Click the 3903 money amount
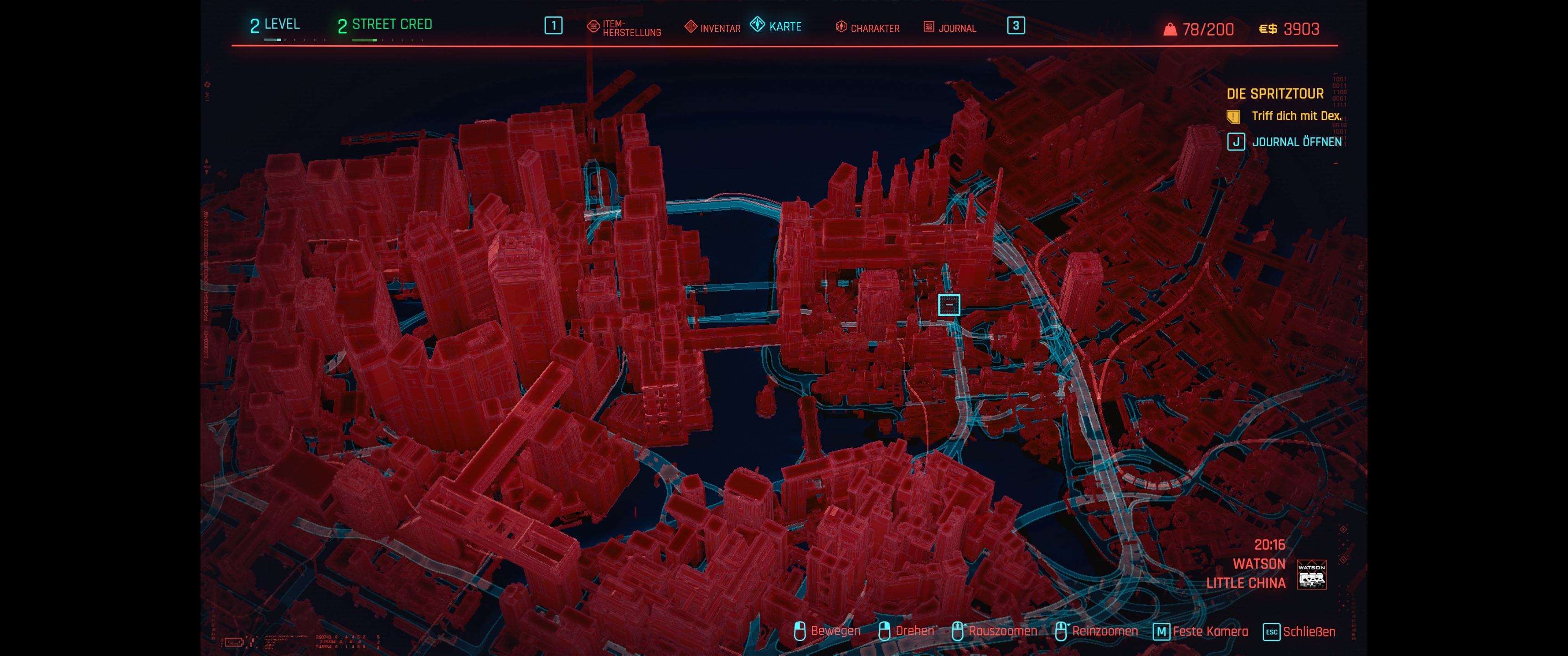 [1301, 29]
